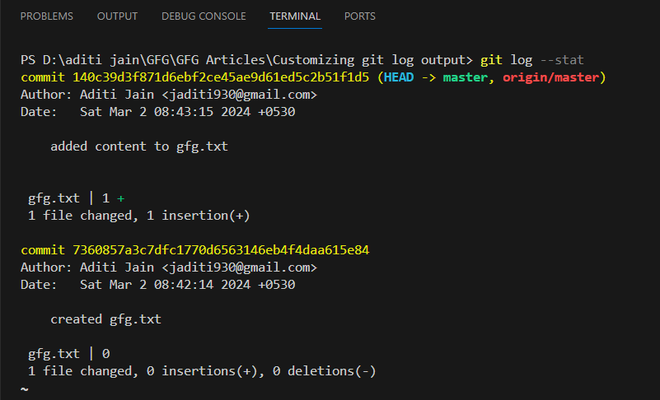Click the second commit hash 7360857a3c7d
Image resolution: width=660 pixels, height=400 pixels.
click(x=221, y=250)
